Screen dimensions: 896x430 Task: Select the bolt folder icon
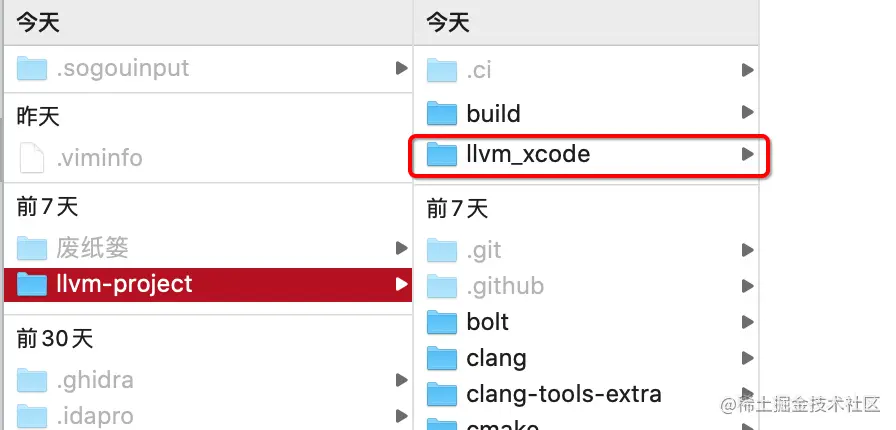(x=442, y=322)
